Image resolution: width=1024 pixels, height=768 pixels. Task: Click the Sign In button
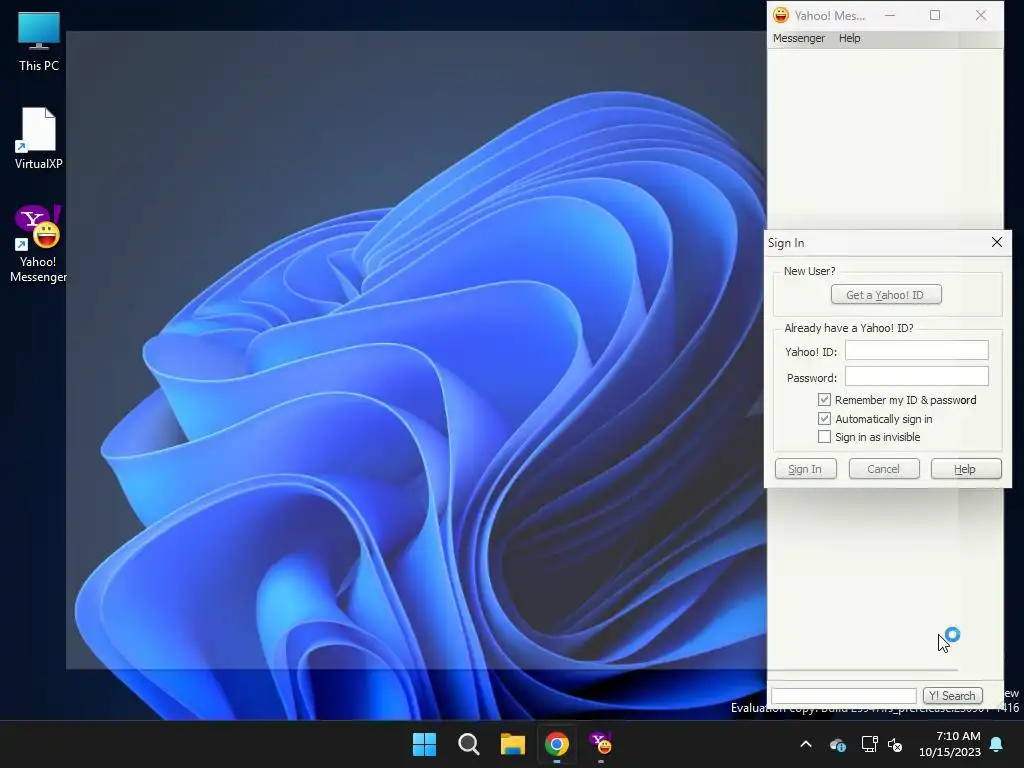click(805, 469)
